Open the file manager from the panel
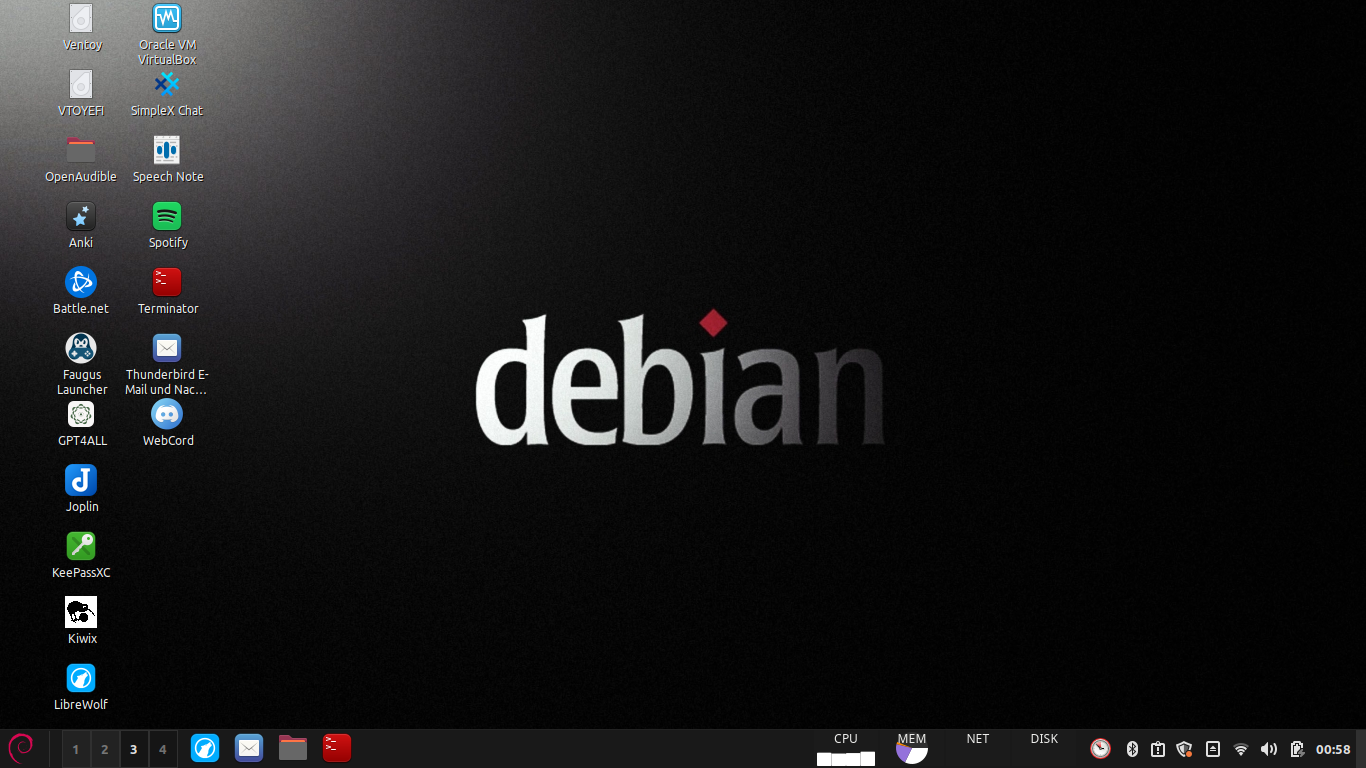1366x768 pixels. (293, 748)
